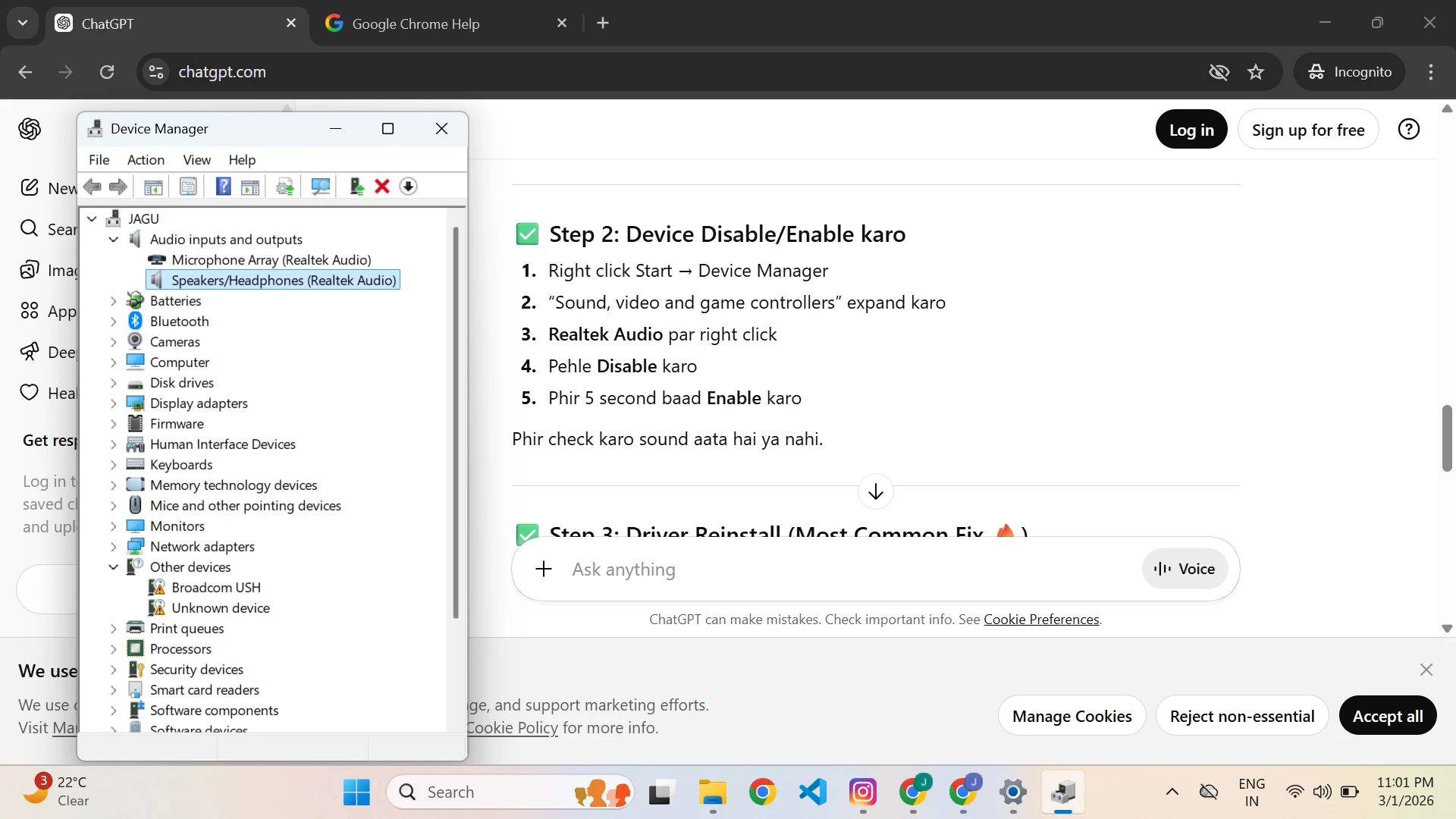
Task: Open the Action menu
Action: click(146, 160)
